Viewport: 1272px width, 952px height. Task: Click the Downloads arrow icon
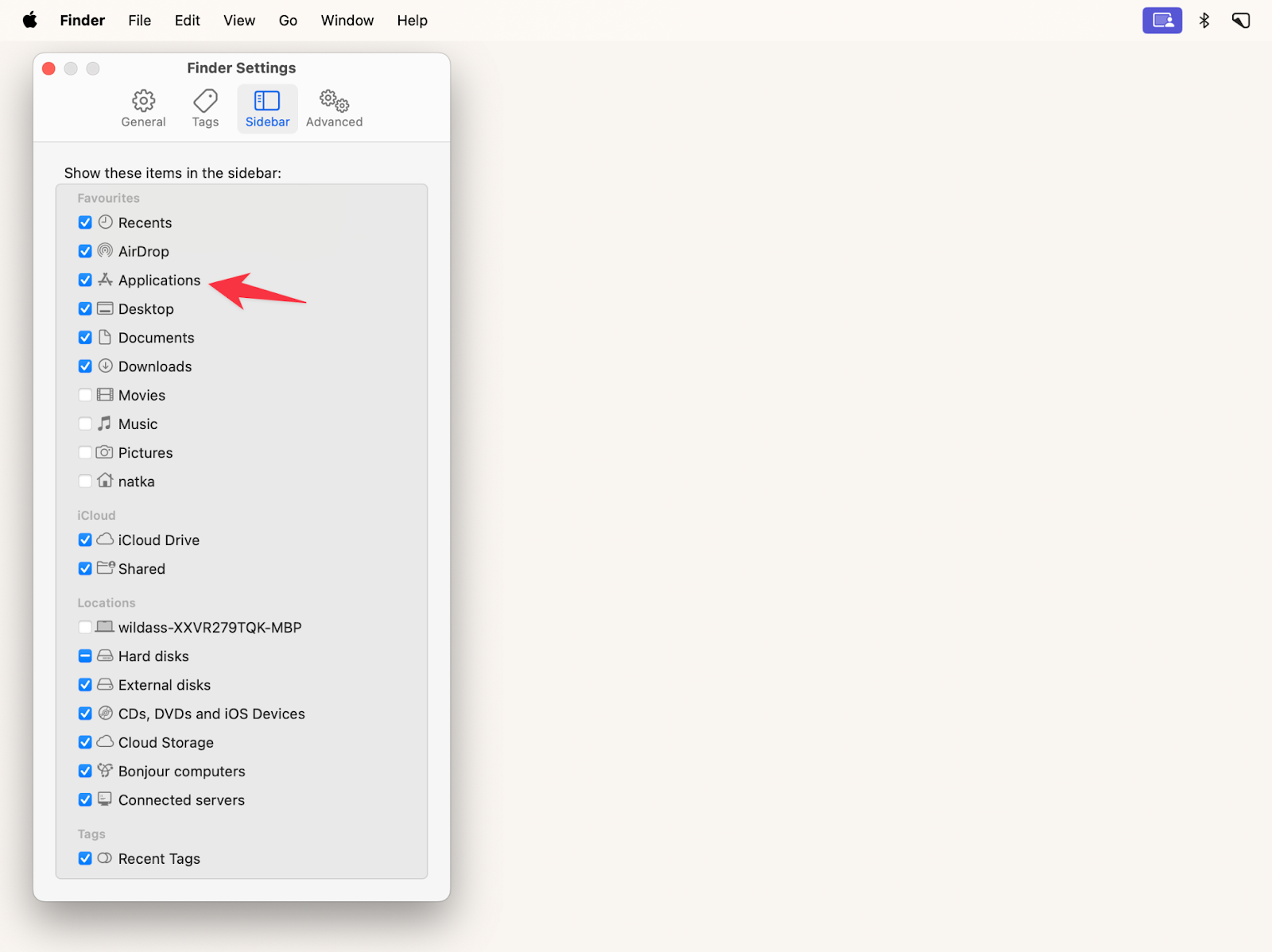pyautogui.click(x=105, y=366)
